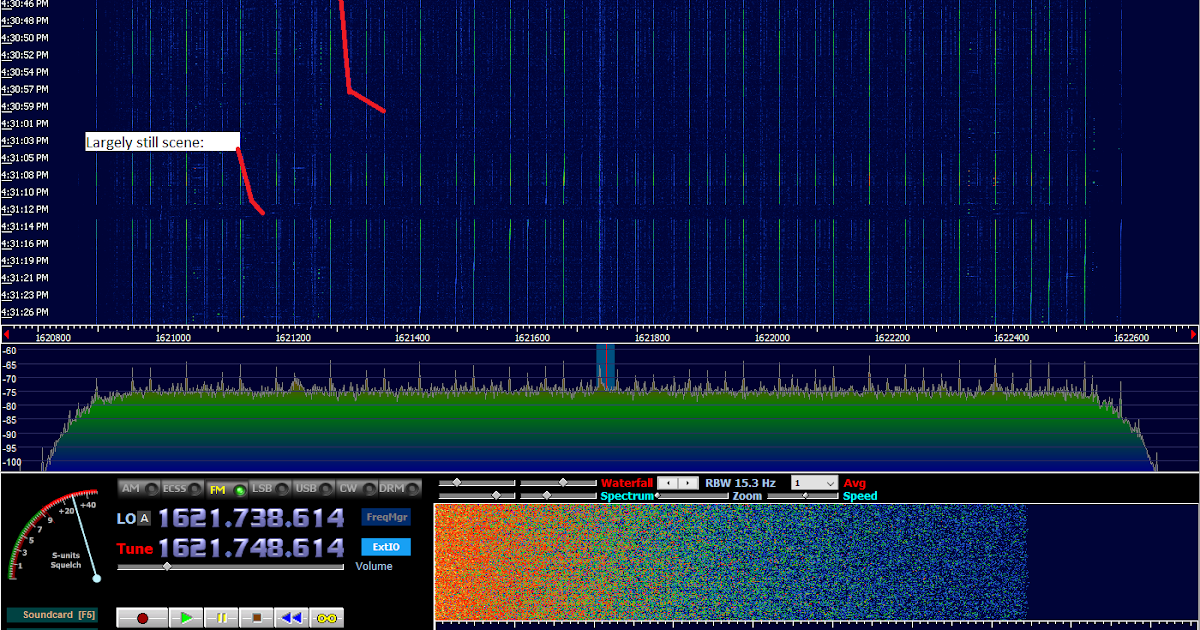
Task: Open the FreqMgr frequency manager
Action: coord(386,517)
